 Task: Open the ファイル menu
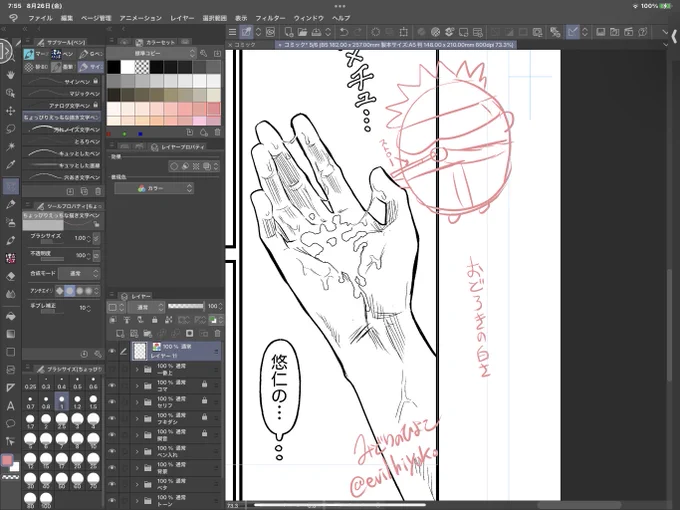click(40, 18)
